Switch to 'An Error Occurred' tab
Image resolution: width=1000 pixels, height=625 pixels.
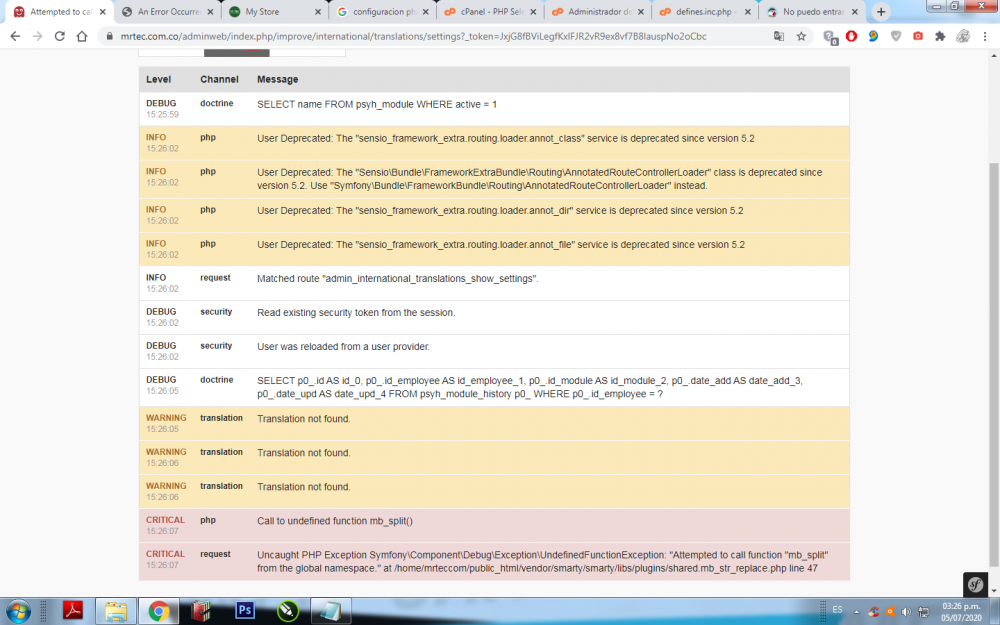[x=168, y=11]
